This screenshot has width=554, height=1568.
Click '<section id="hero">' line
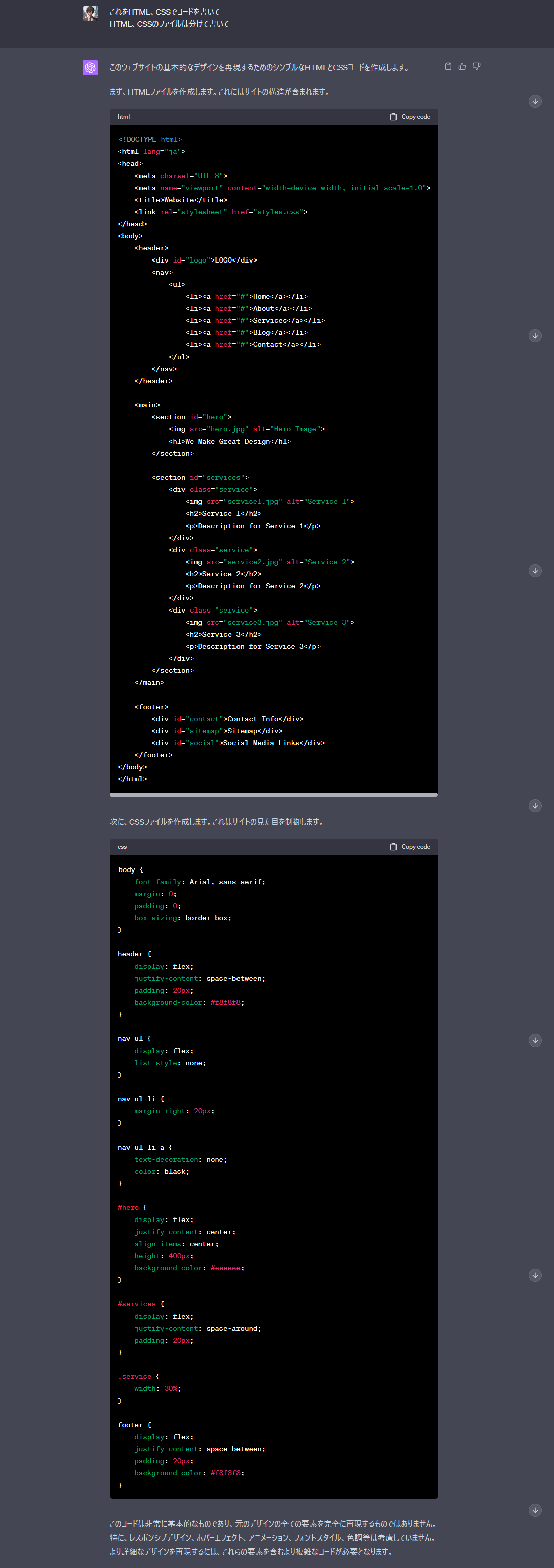[192, 417]
